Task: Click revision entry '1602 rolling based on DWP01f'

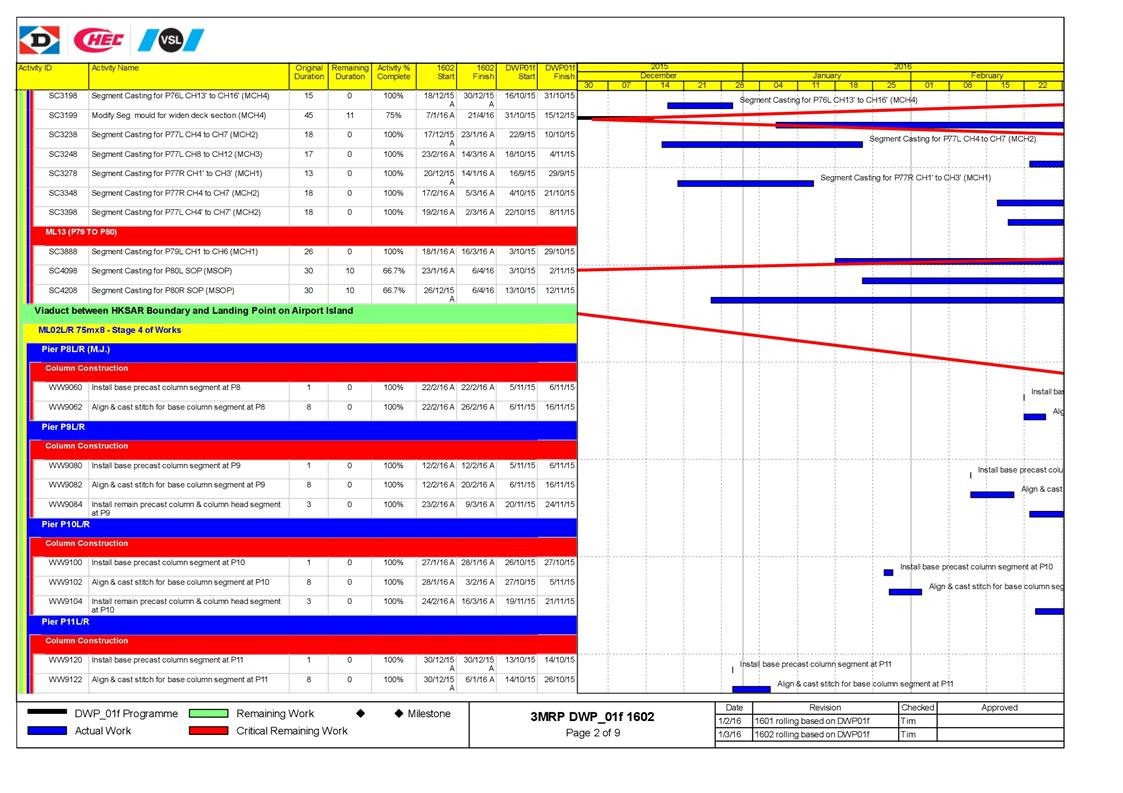Action: pyautogui.click(x=811, y=735)
